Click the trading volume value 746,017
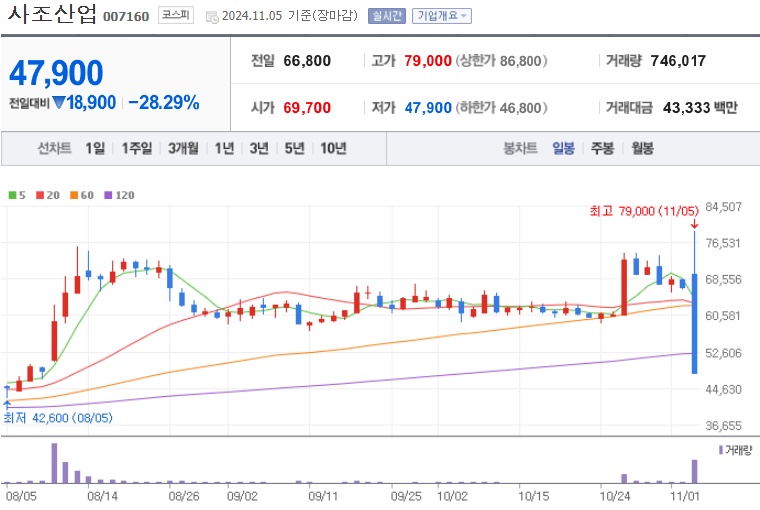The height and width of the screenshot is (510, 760). [678, 61]
